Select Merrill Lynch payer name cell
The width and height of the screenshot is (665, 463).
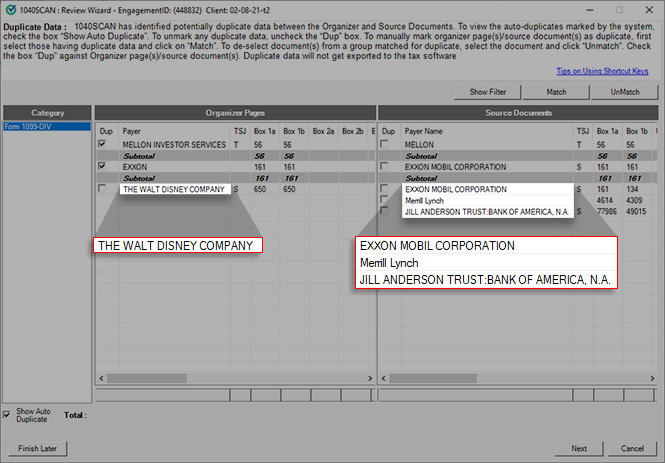[488, 201]
